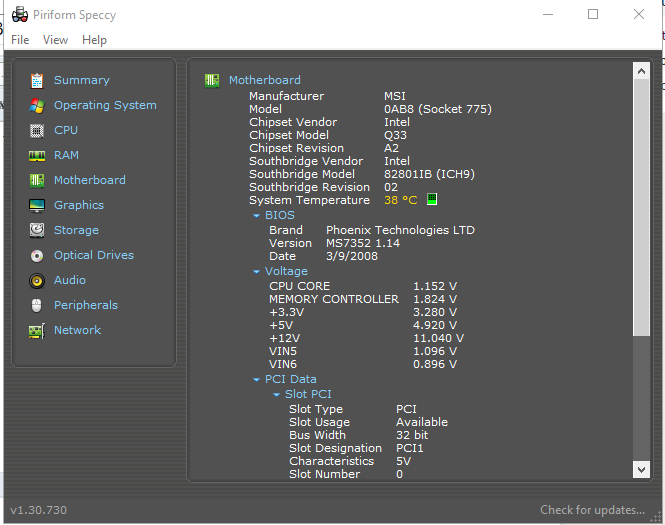Go to the RAM section
The height and width of the screenshot is (525, 665).
coord(66,155)
